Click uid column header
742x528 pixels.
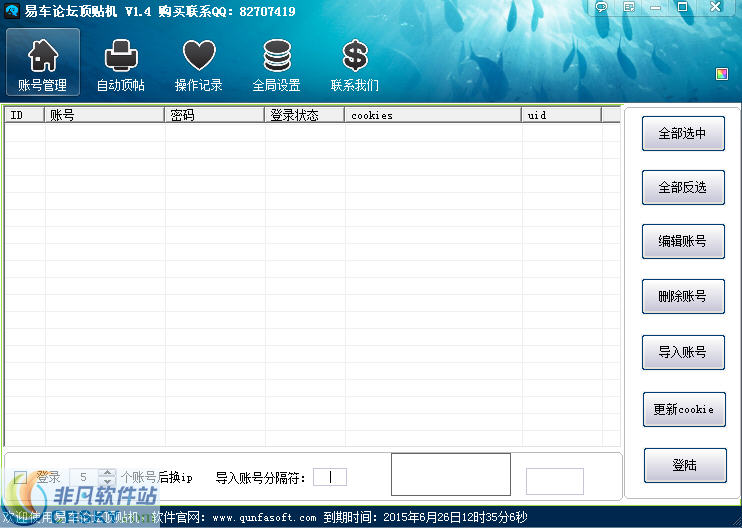click(562, 115)
